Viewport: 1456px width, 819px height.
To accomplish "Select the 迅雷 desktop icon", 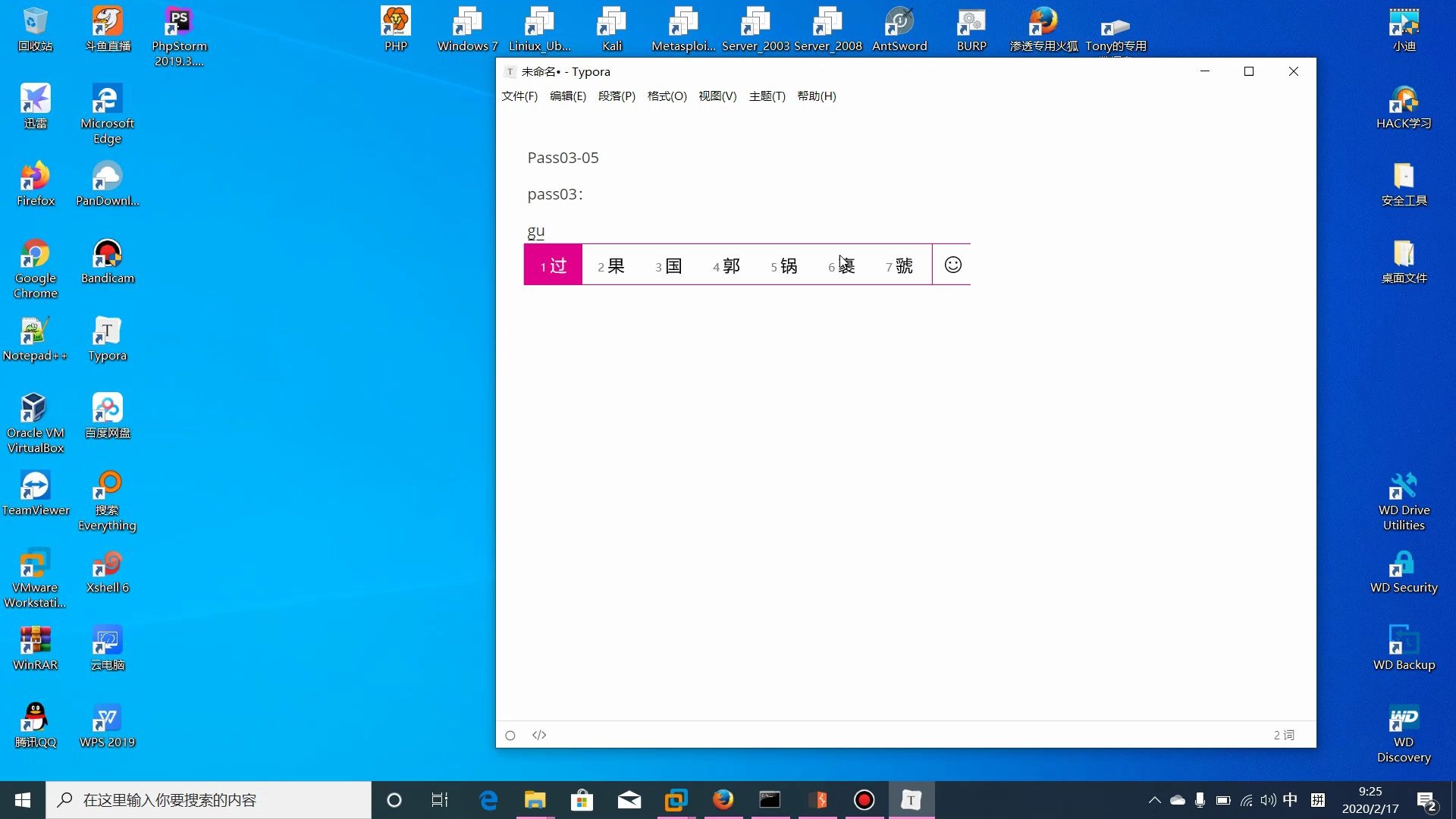I will pyautogui.click(x=36, y=107).
